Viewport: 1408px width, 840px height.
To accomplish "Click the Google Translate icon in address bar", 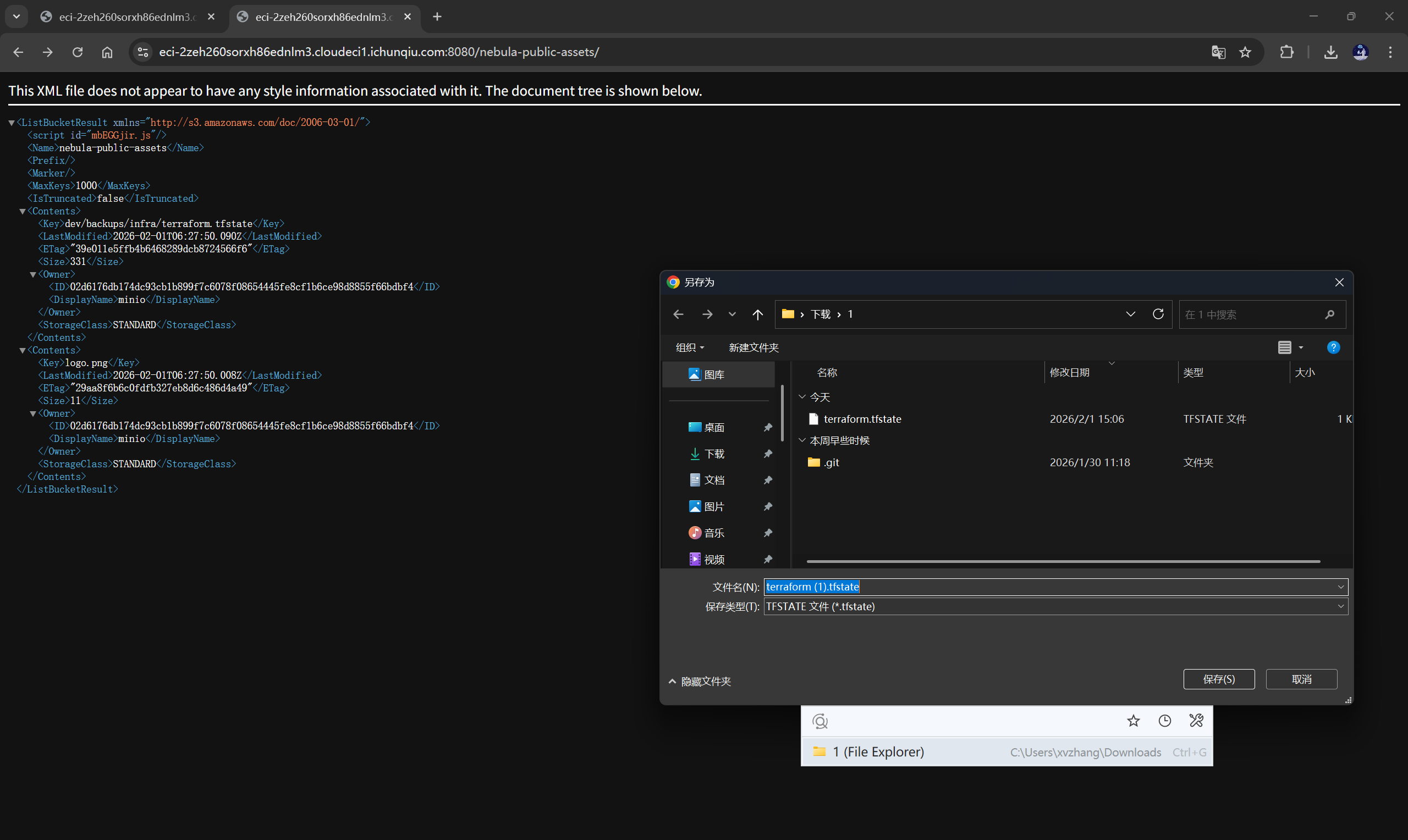I will [x=1218, y=52].
